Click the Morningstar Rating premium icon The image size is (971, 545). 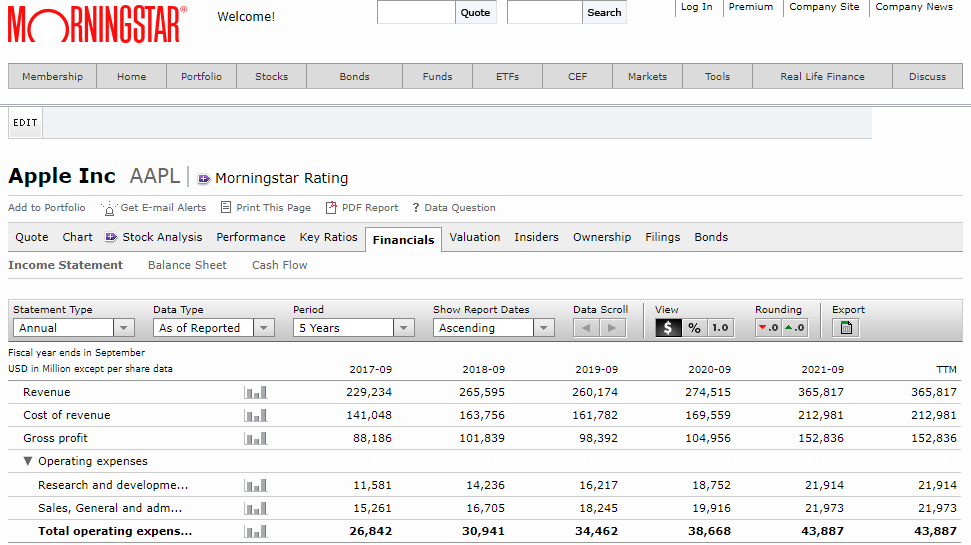(204, 179)
